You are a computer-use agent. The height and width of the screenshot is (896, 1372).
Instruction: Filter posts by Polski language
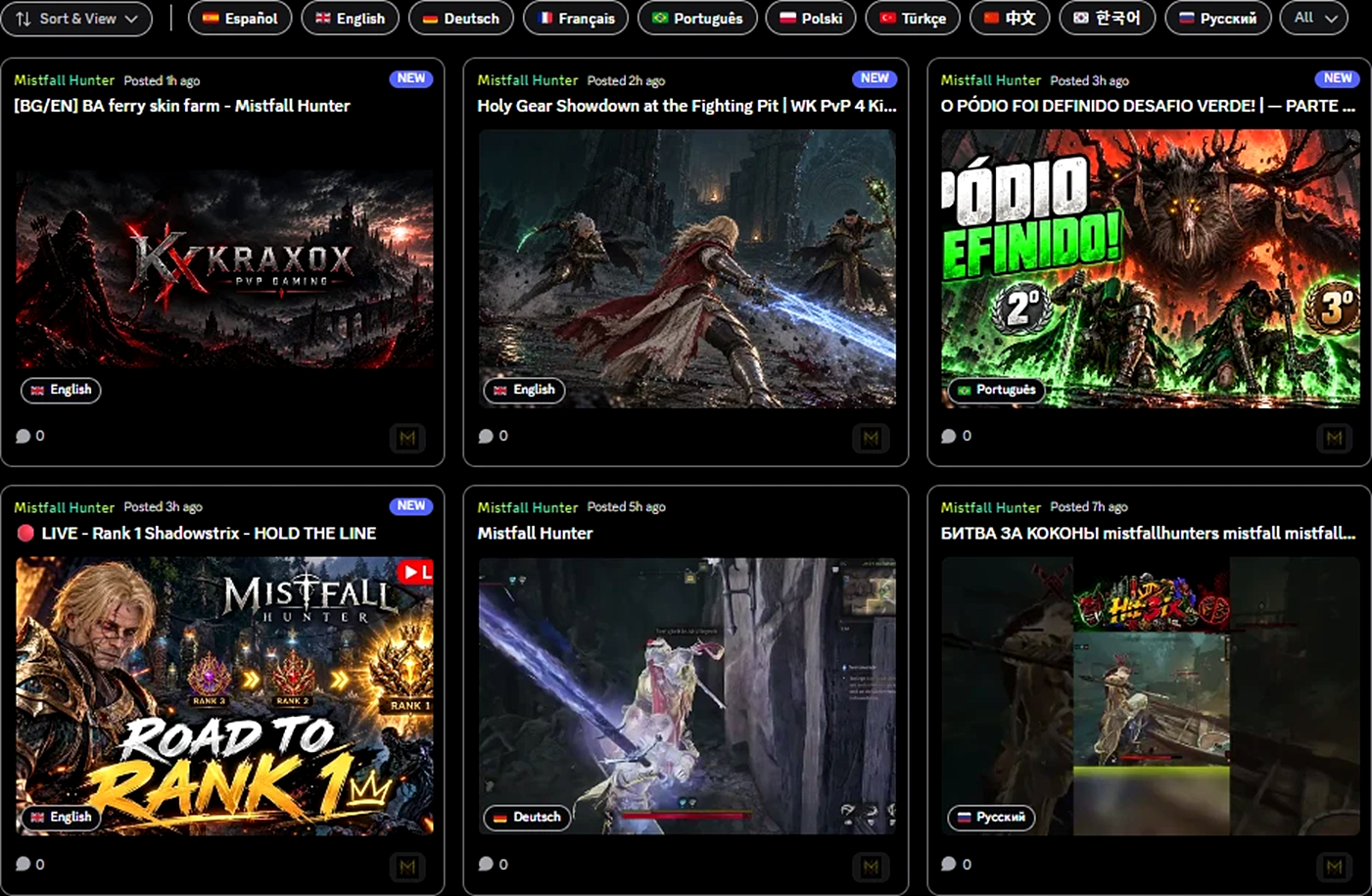tap(811, 19)
